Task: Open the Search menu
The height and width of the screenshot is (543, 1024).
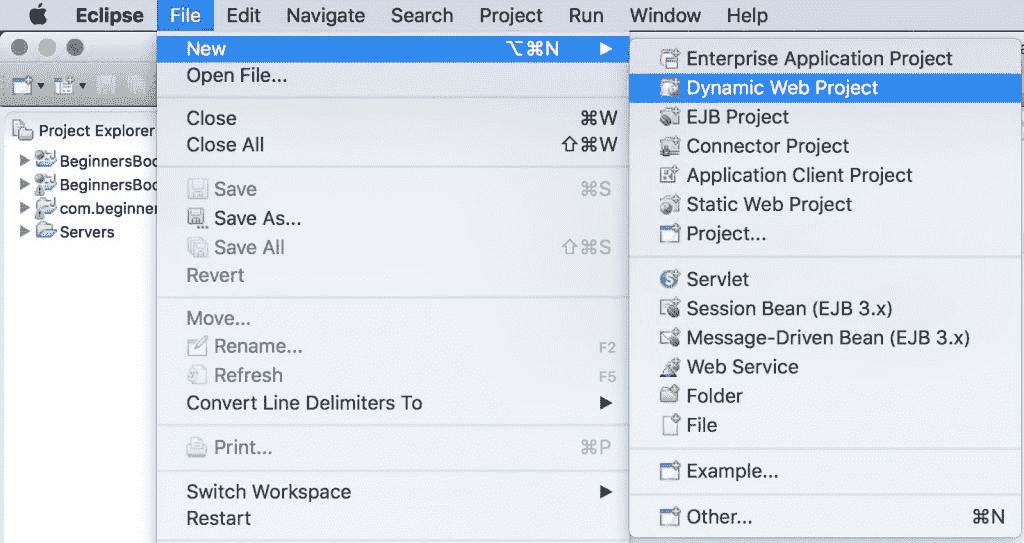Action: (422, 15)
